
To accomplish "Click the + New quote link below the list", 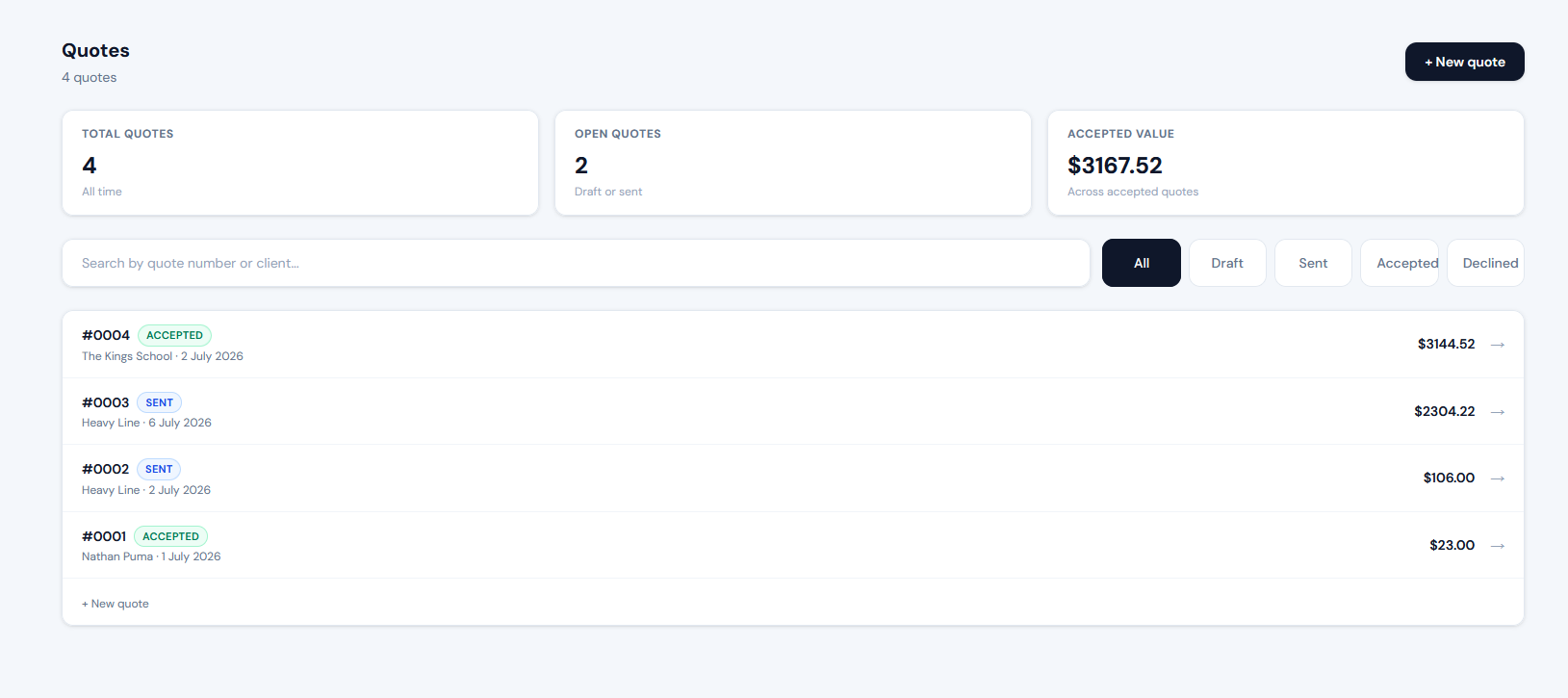I will pos(116,604).
